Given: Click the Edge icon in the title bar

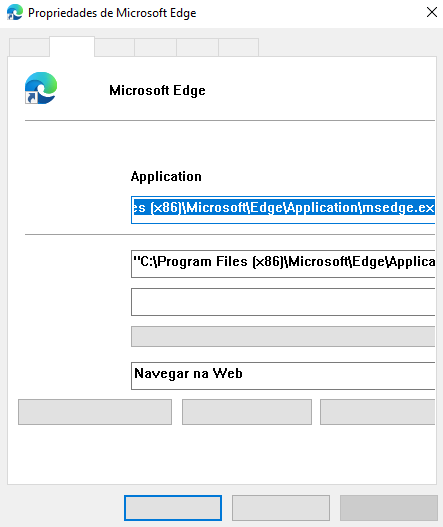Looking at the screenshot, I should click(x=14, y=12).
